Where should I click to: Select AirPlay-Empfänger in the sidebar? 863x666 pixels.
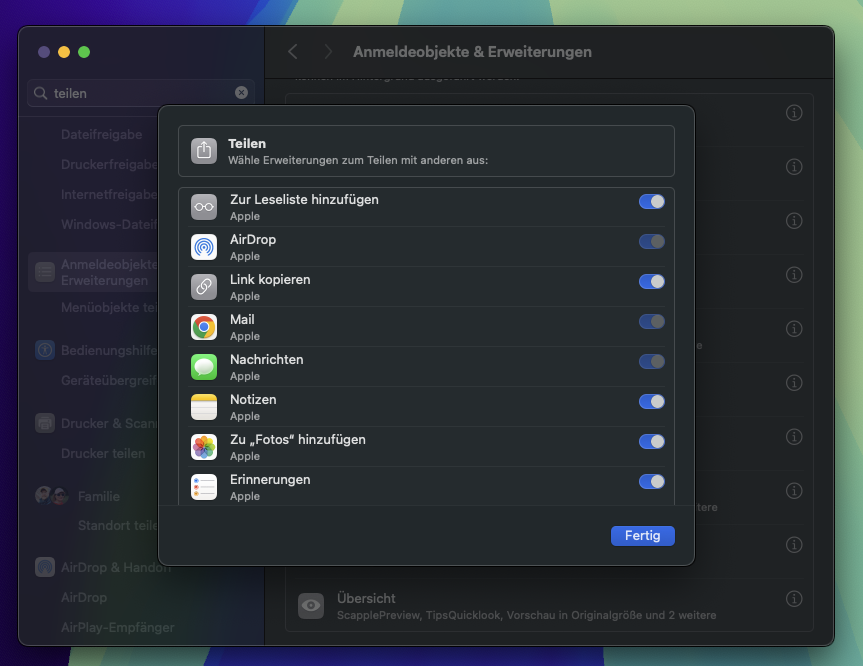[x=117, y=627]
